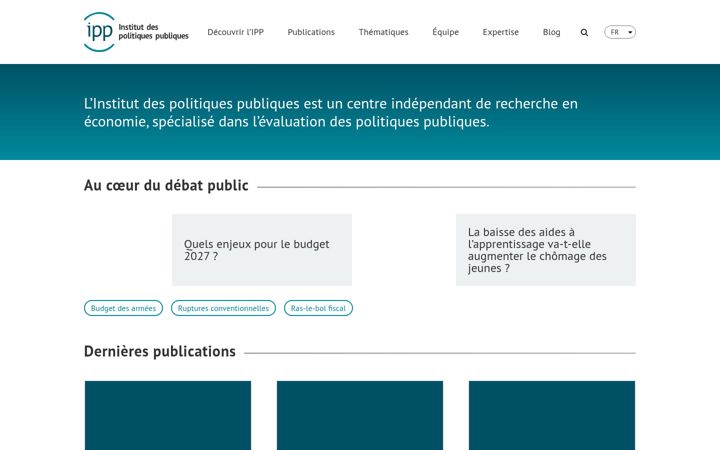Viewport: 720px width, 450px height.
Task: Click the Institut des politiques publiques intro text
Action: tap(331, 112)
